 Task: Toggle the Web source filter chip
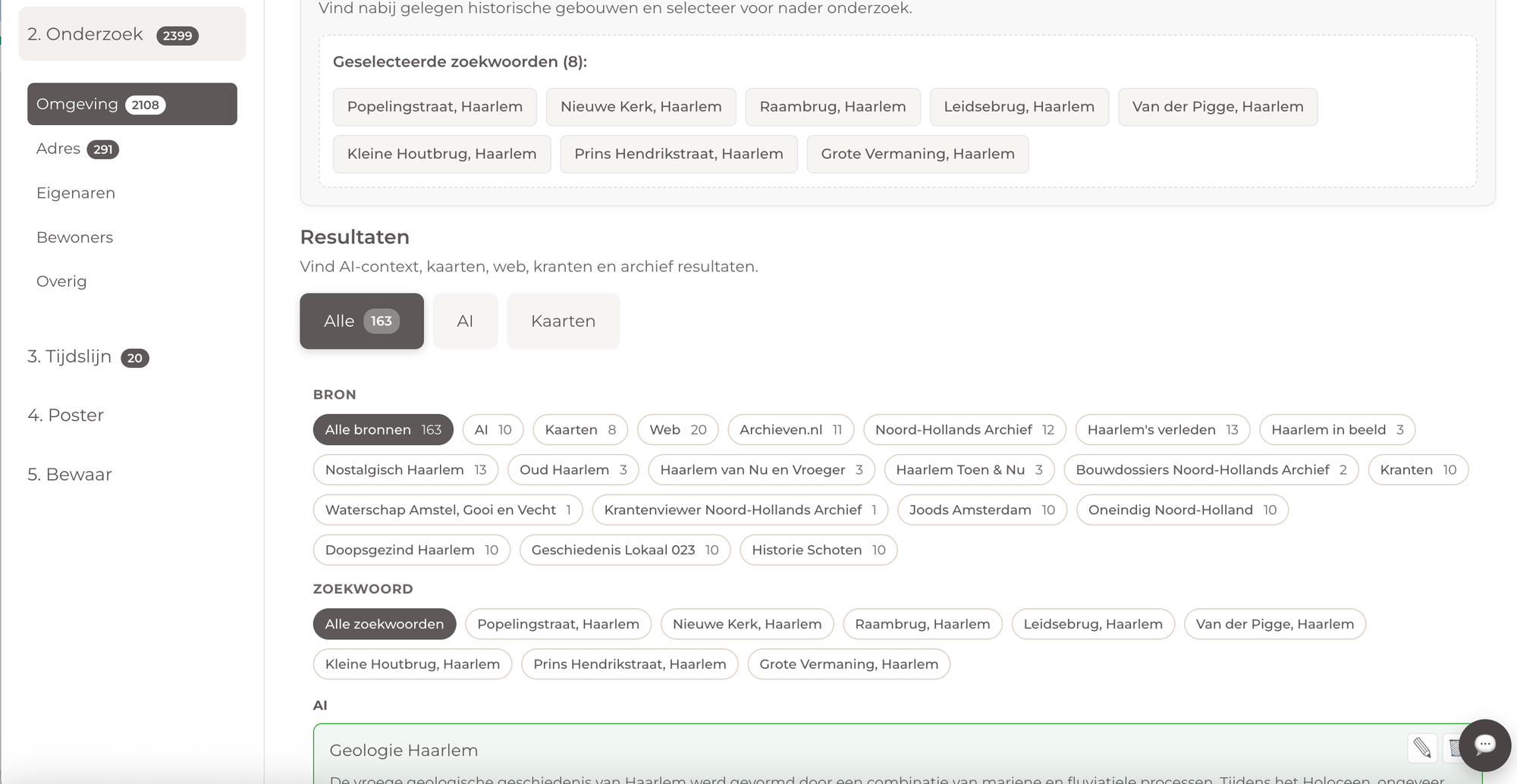click(677, 430)
